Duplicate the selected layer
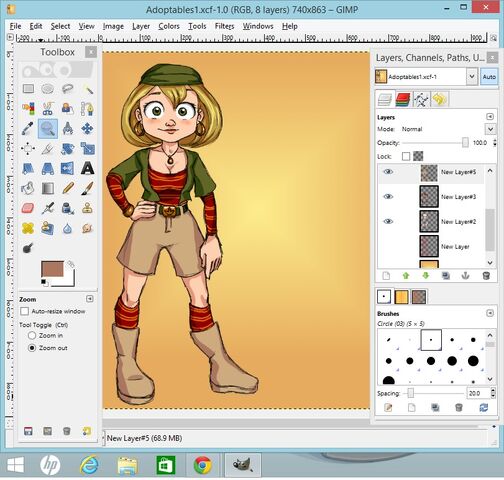The image size is (504, 480). (446, 276)
